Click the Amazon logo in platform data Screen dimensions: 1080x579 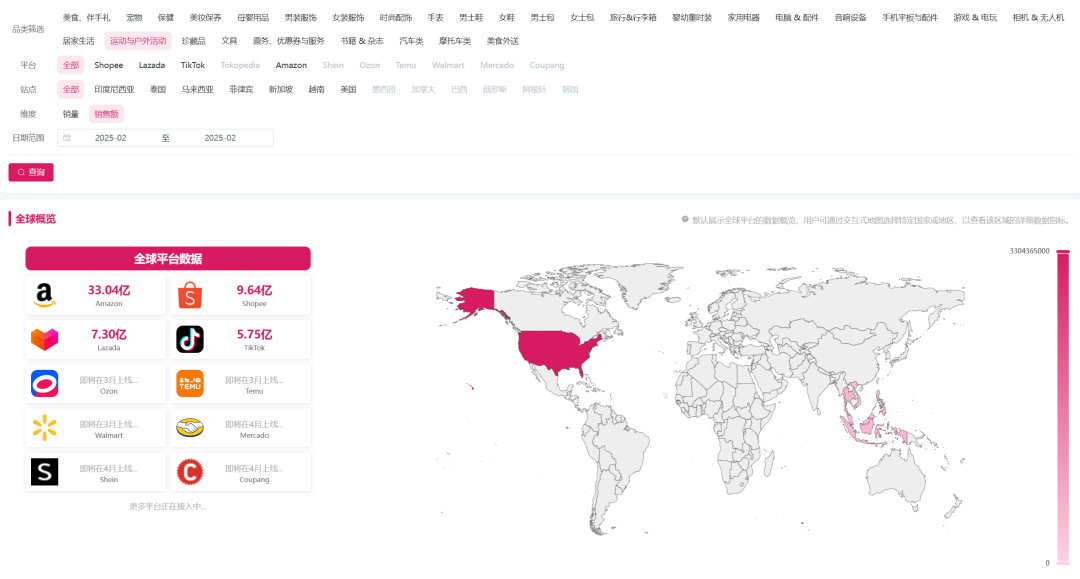point(44,295)
